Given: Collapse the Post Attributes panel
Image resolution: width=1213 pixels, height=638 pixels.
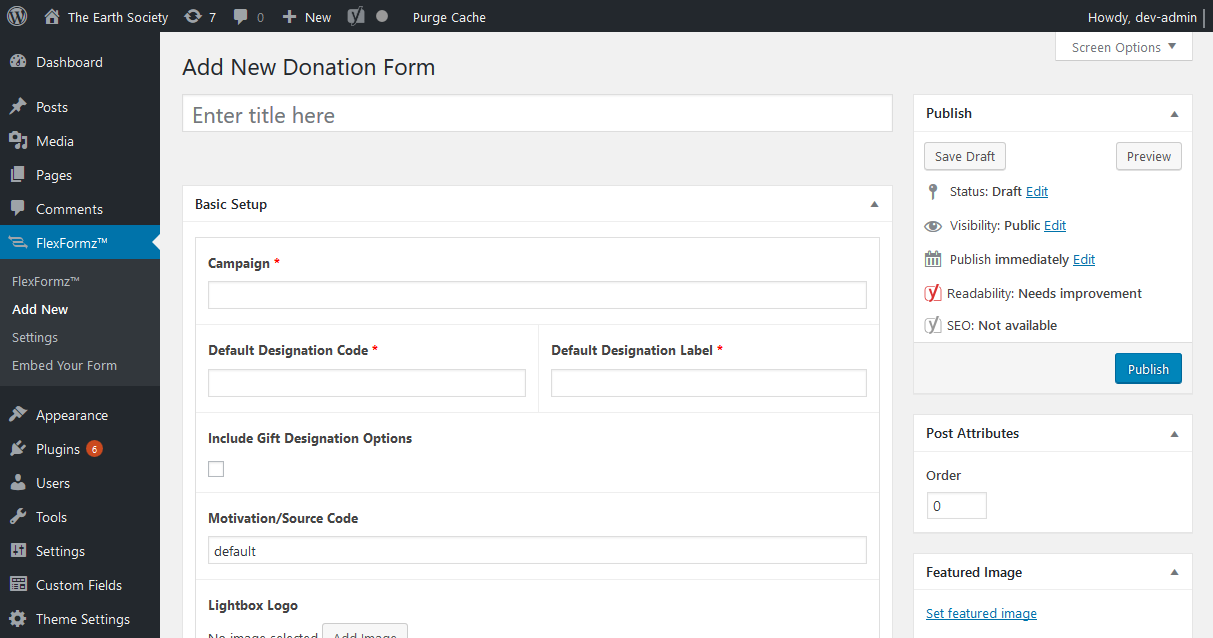Looking at the screenshot, I should click(x=1174, y=433).
